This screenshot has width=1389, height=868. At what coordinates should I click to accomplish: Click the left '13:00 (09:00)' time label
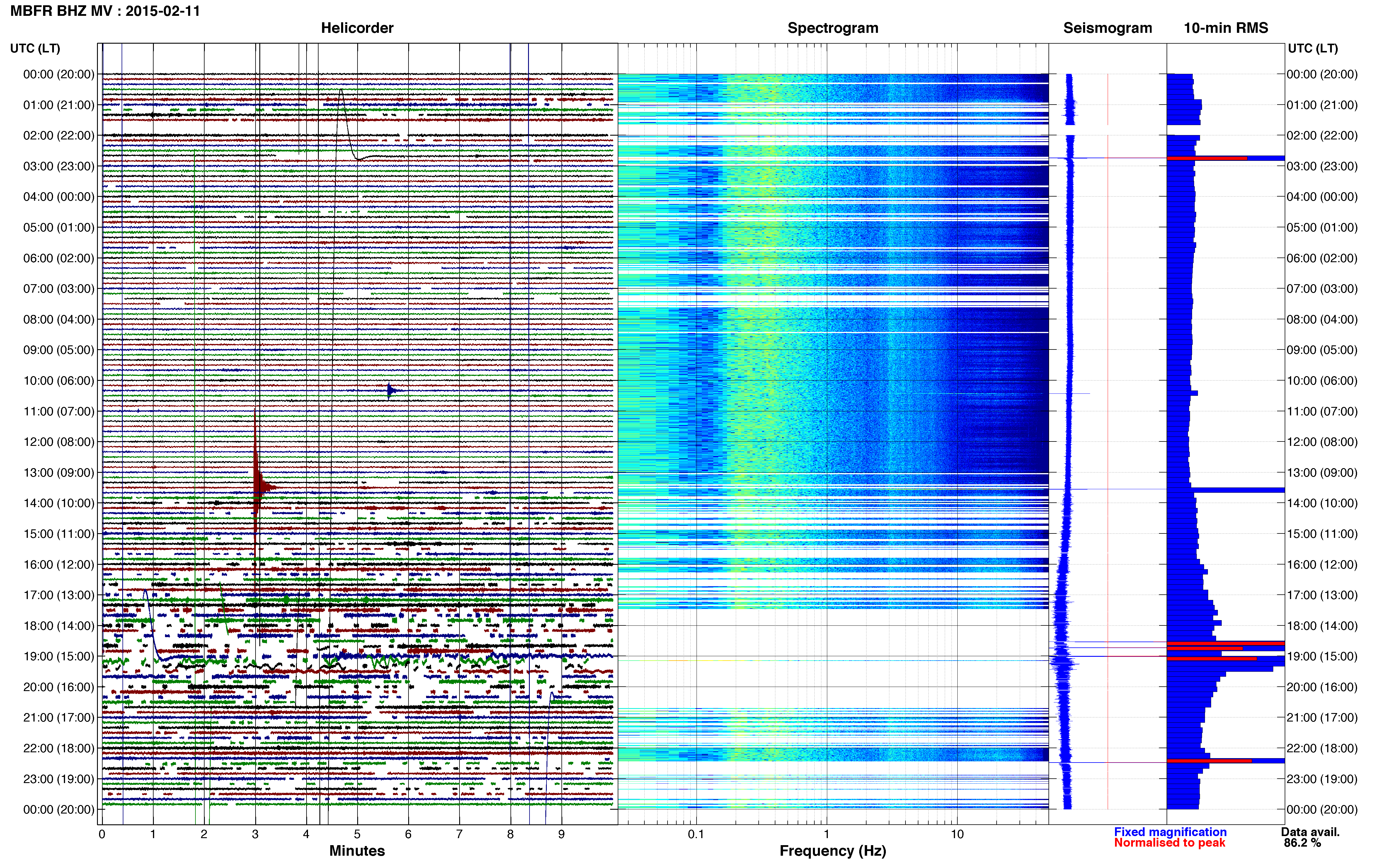tap(59, 473)
